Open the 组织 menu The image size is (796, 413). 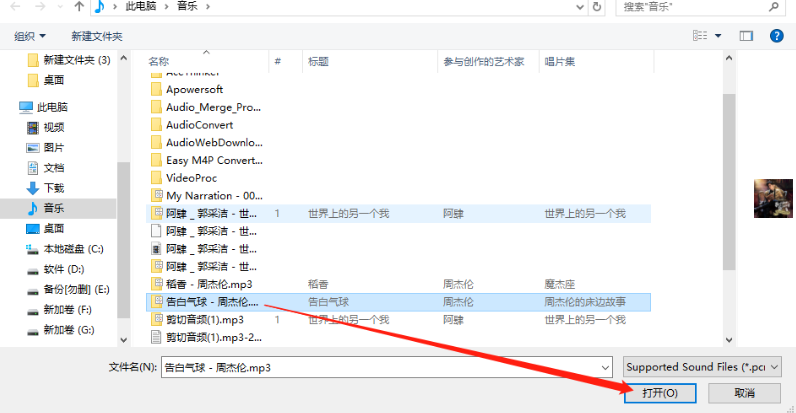coord(29,36)
